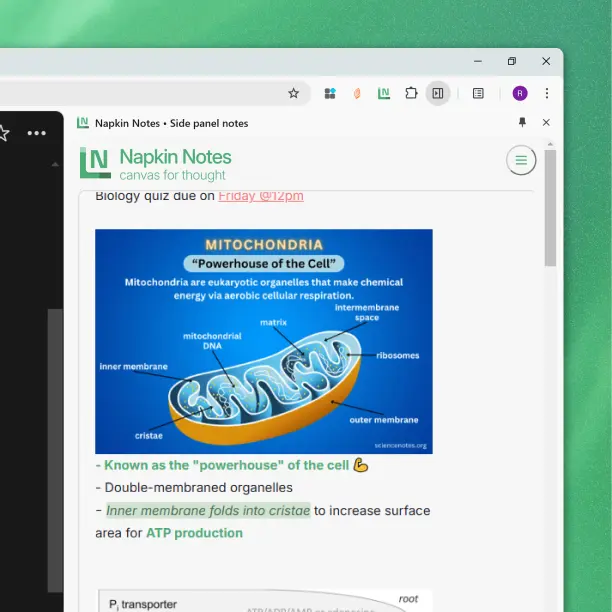Toggle the browser side panel button
This screenshot has height=612, width=612.
click(x=438, y=93)
